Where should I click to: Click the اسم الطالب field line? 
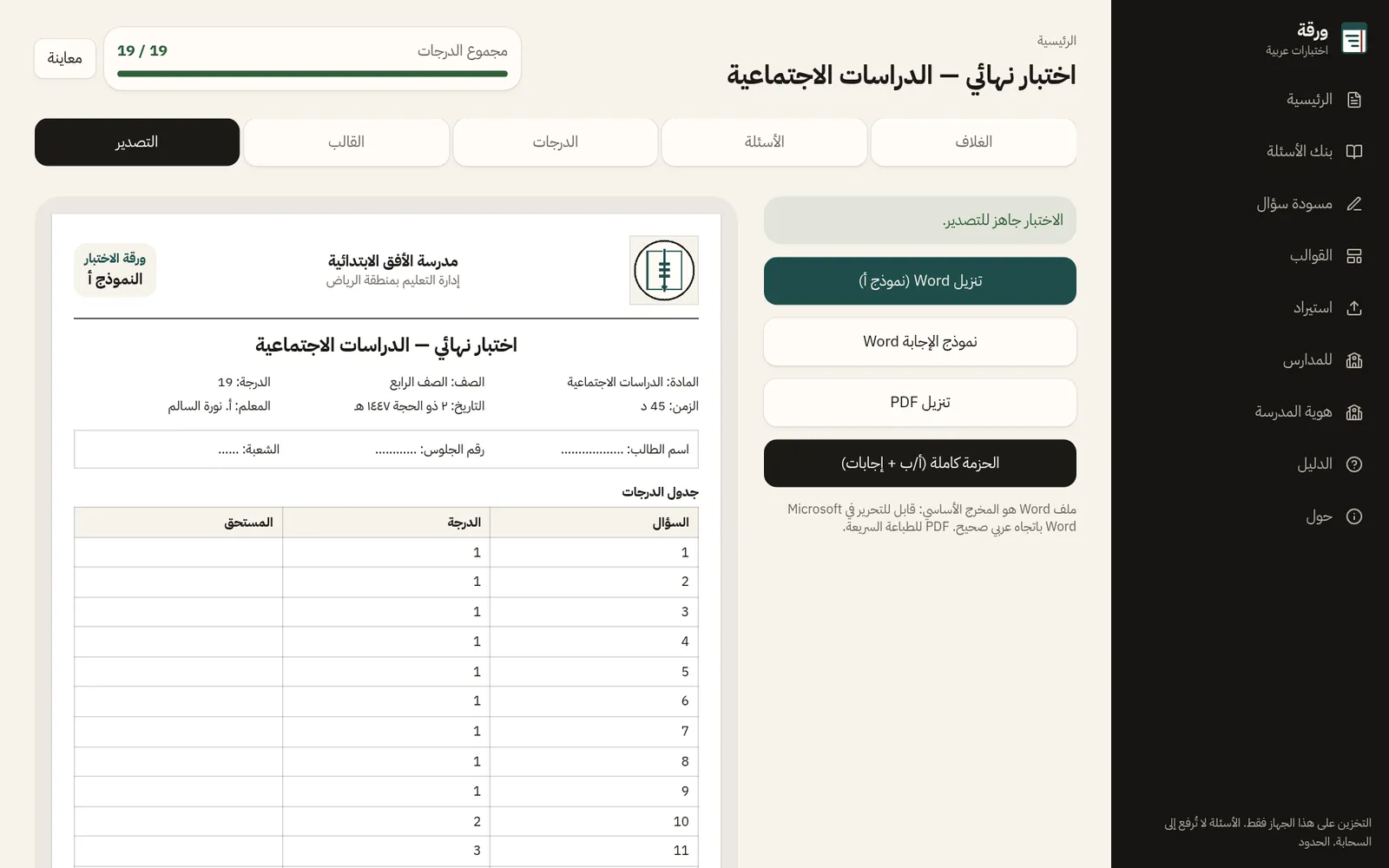[625, 450]
